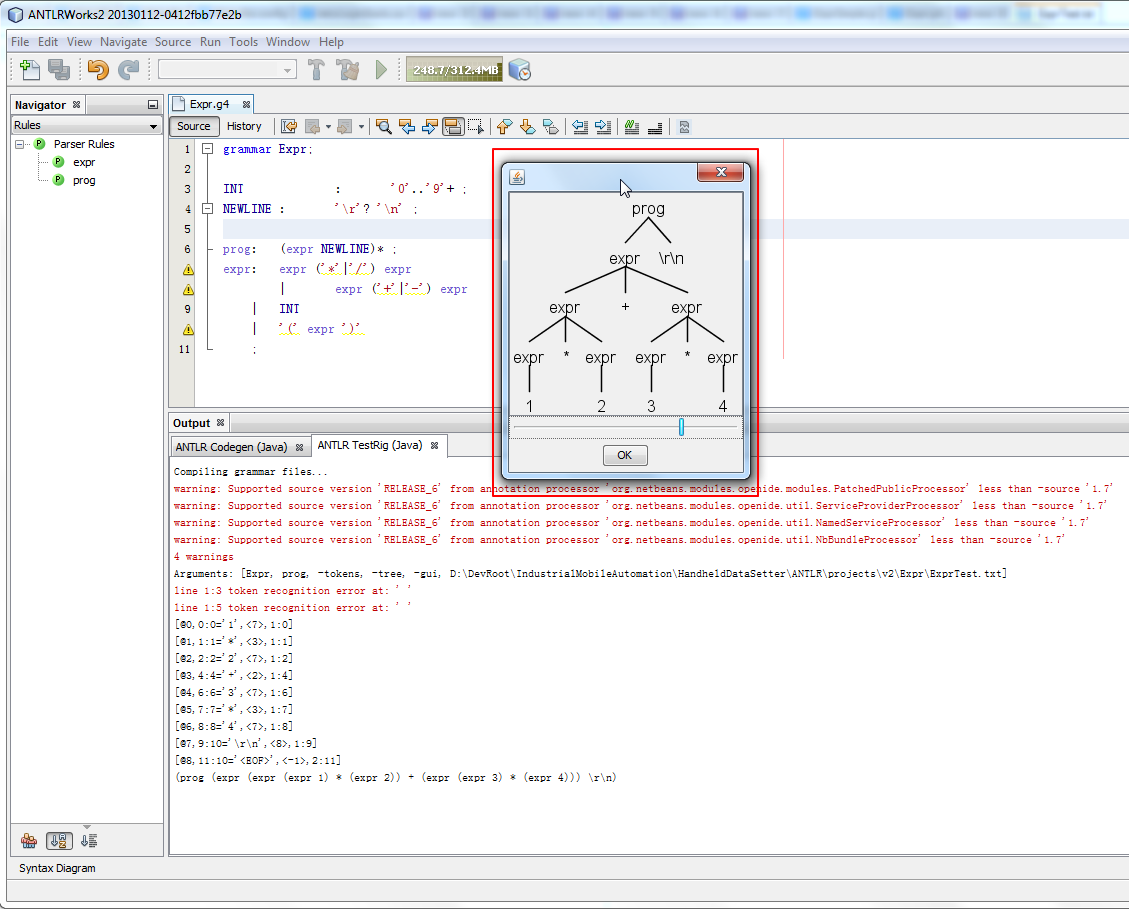Click the Profile IDE clock icon
This screenshot has height=909, width=1129.
pyautogui.click(x=520, y=69)
